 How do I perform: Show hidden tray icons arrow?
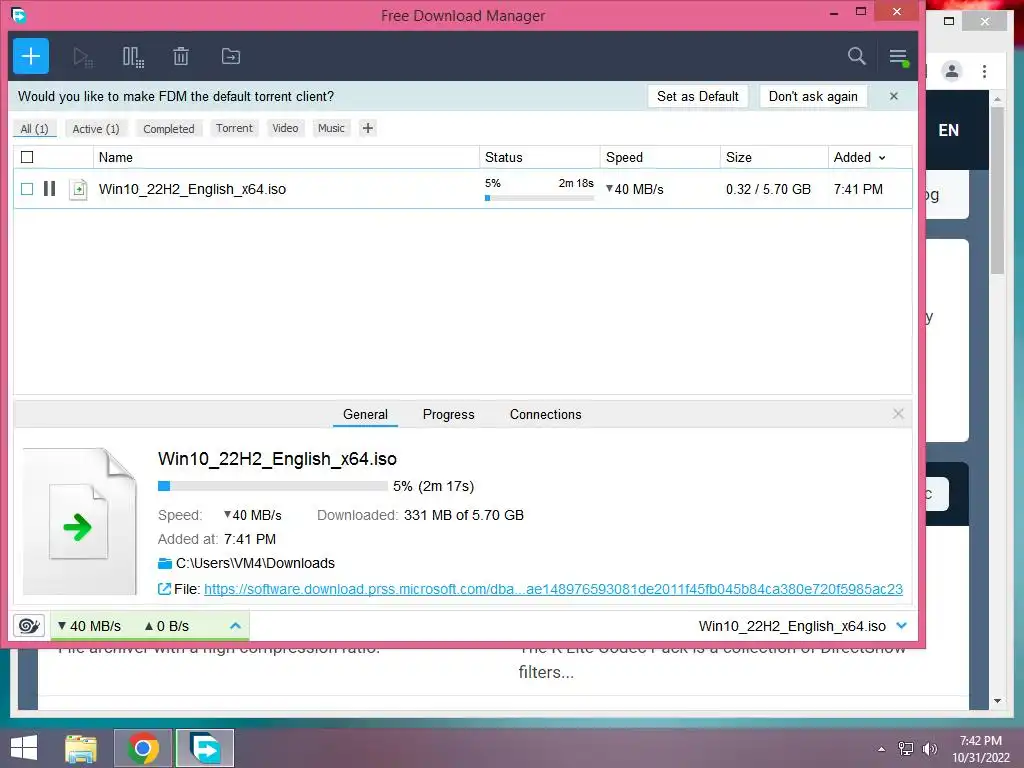pyautogui.click(x=882, y=749)
